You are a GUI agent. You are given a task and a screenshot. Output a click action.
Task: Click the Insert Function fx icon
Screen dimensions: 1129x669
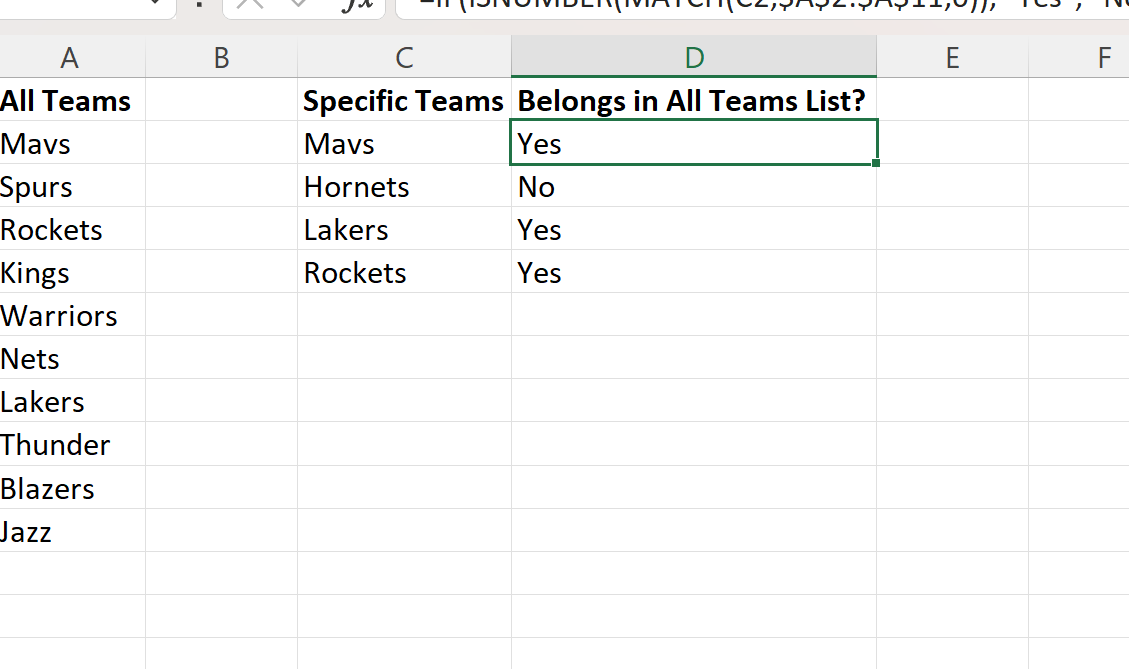[x=356, y=4]
